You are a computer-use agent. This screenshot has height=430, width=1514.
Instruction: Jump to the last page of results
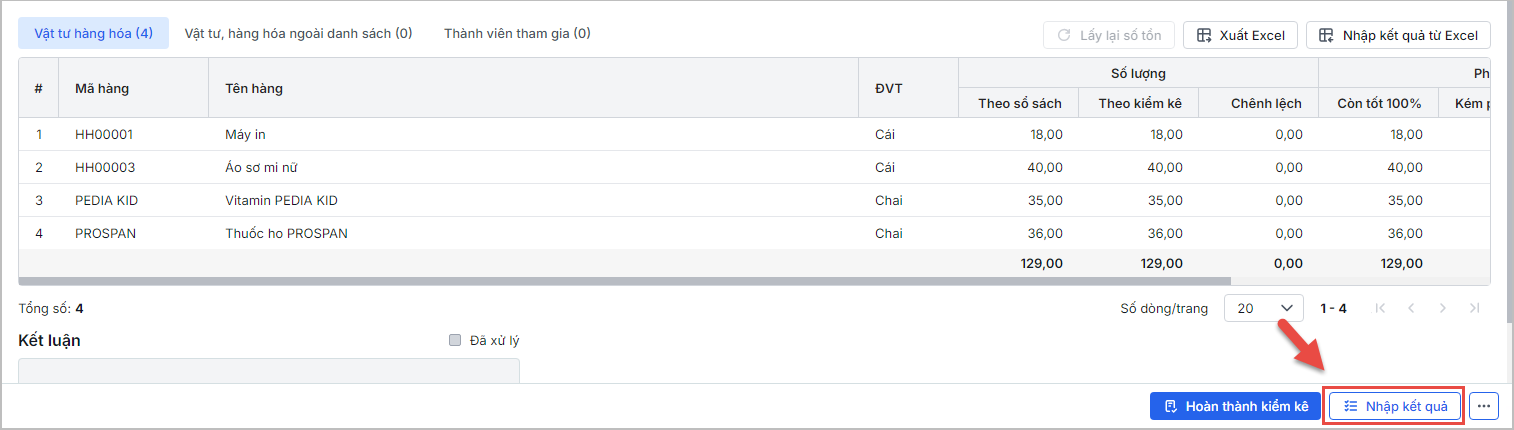(x=1474, y=308)
